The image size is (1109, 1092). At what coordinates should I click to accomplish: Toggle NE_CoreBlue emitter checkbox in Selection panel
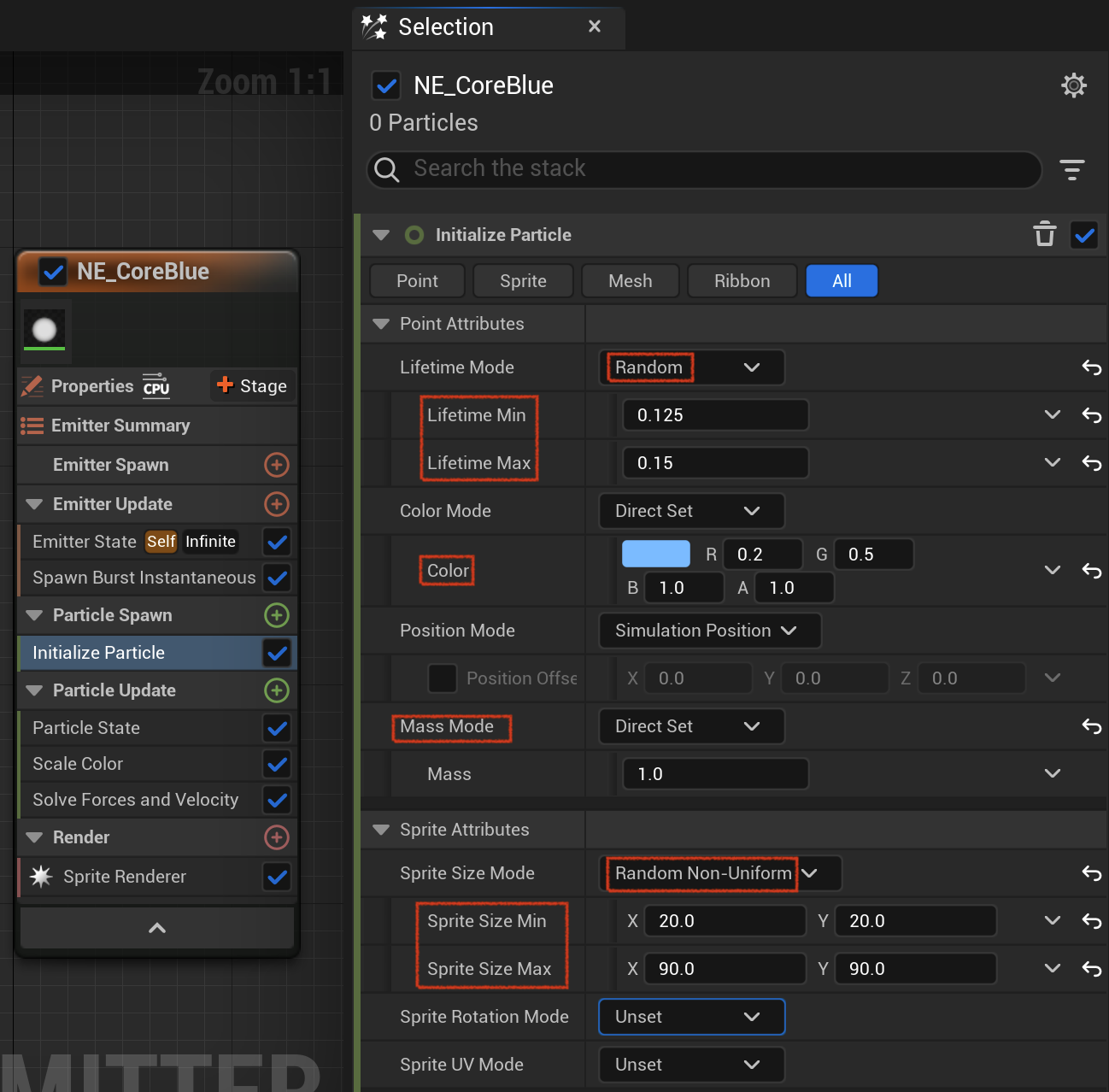point(386,85)
